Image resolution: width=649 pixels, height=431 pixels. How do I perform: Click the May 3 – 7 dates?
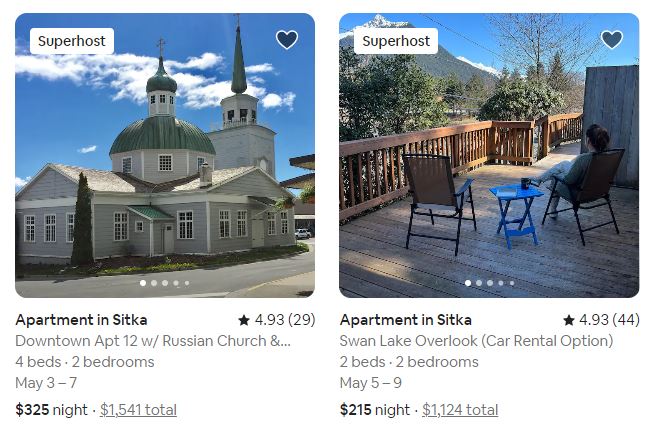(46, 383)
